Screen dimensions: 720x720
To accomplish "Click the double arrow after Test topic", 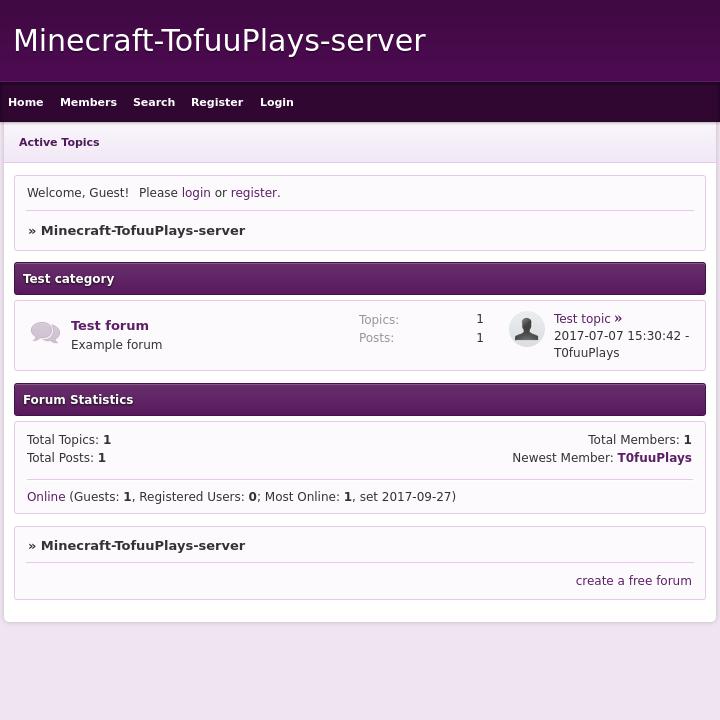I will [618, 319].
